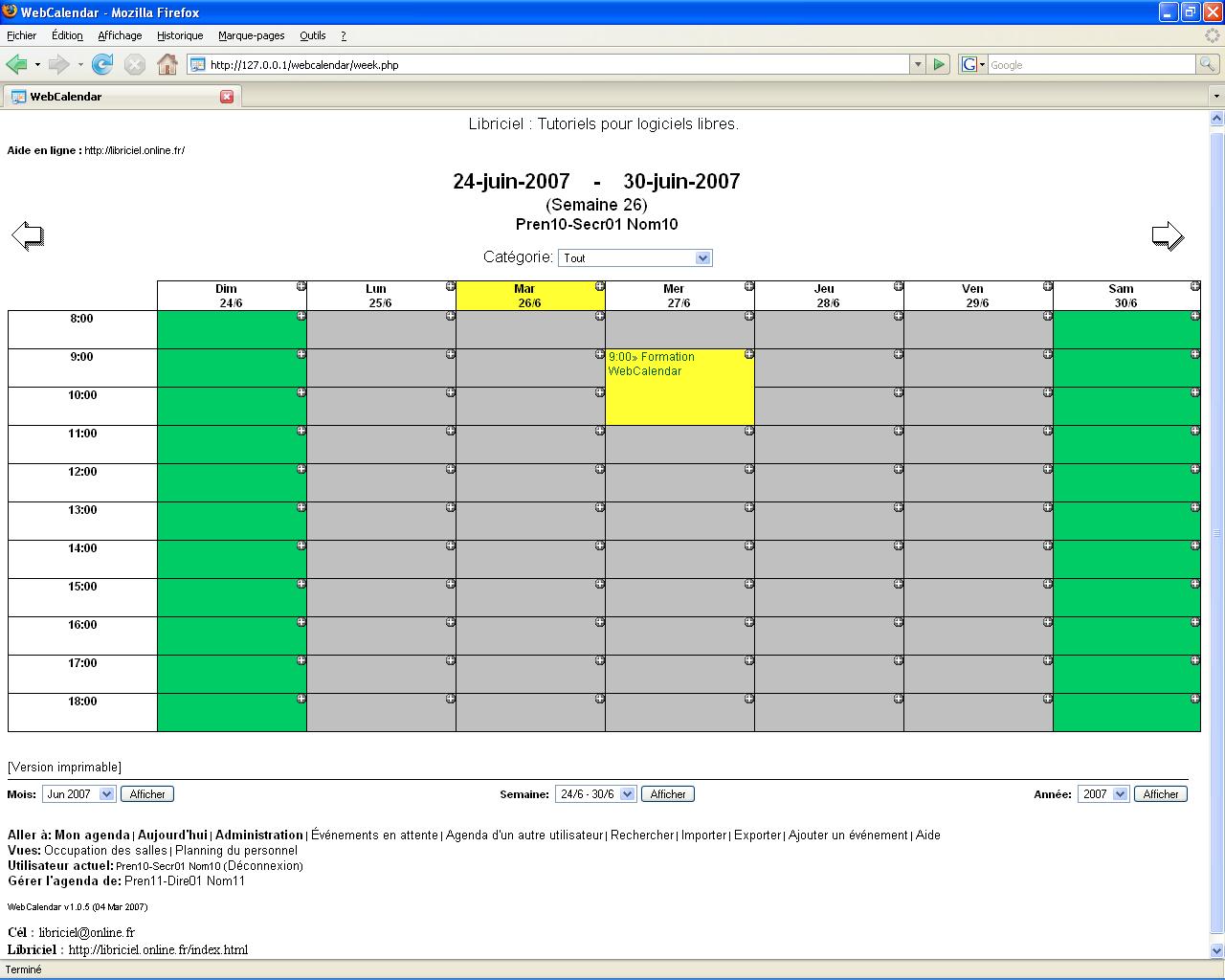The height and width of the screenshot is (980, 1225).
Task: Click the Événements en attente link
Action: point(374,835)
